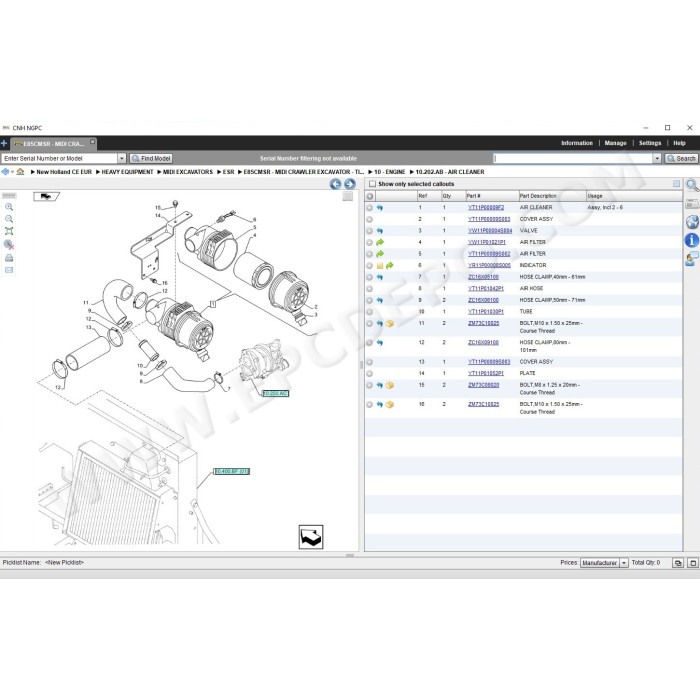Open the blue information icon in sidebar

click(x=692, y=240)
